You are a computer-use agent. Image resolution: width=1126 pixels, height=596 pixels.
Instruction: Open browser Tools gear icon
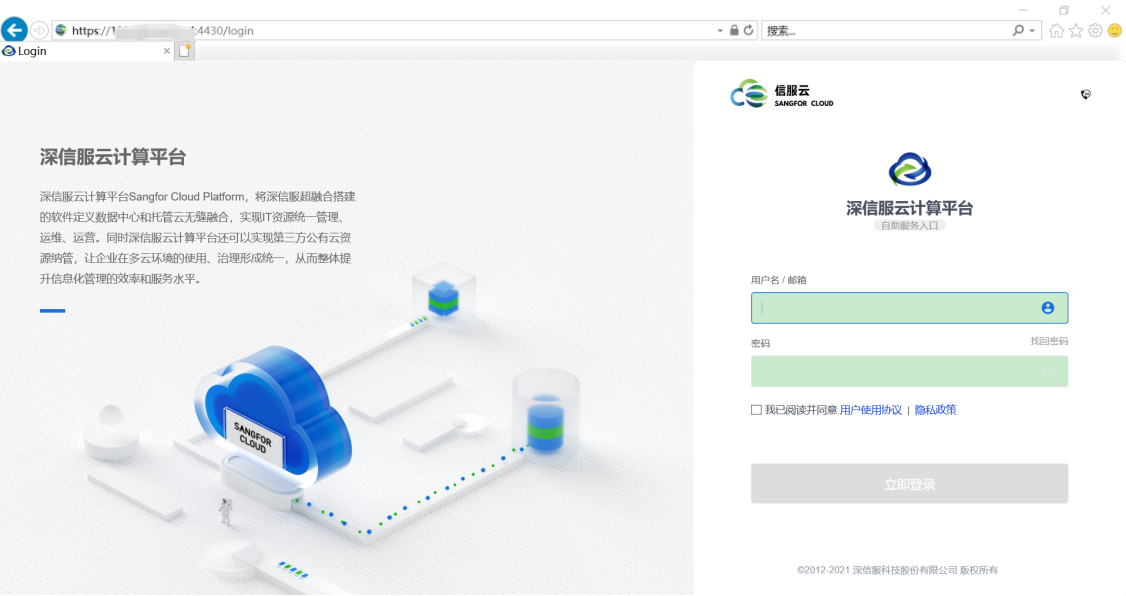[x=1095, y=30]
